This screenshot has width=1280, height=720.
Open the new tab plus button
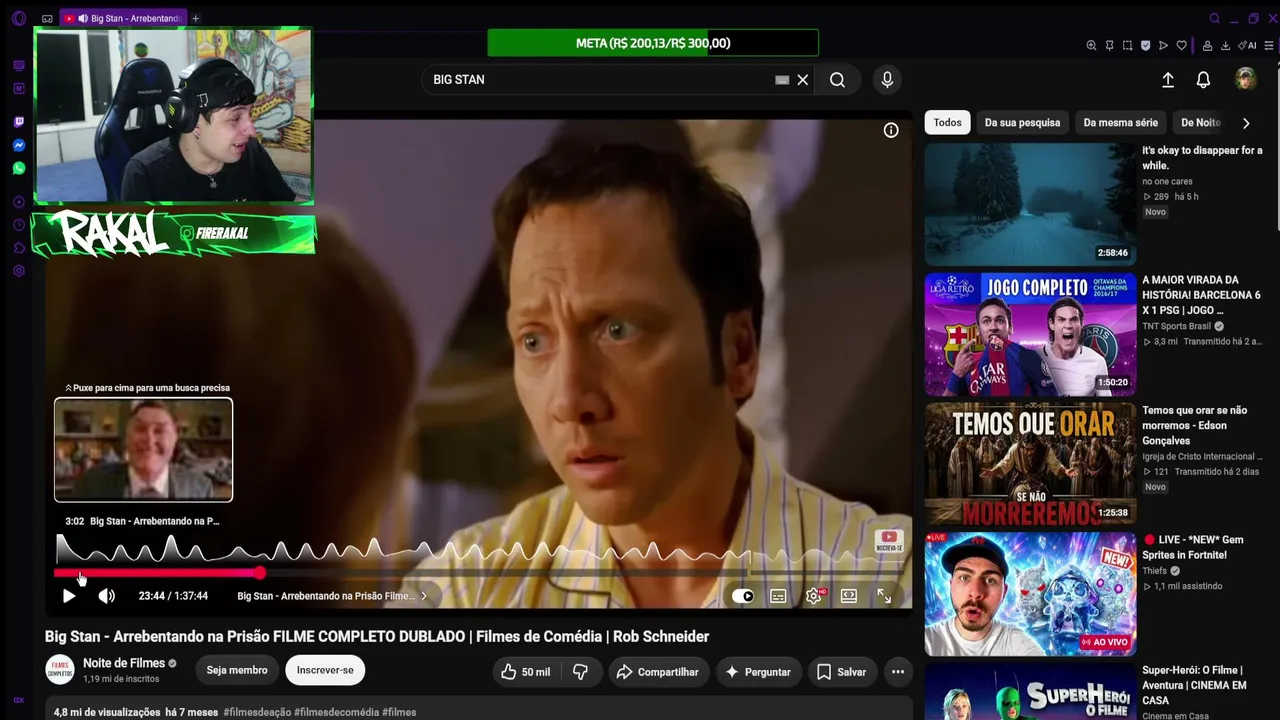pyautogui.click(x=195, y=18)
